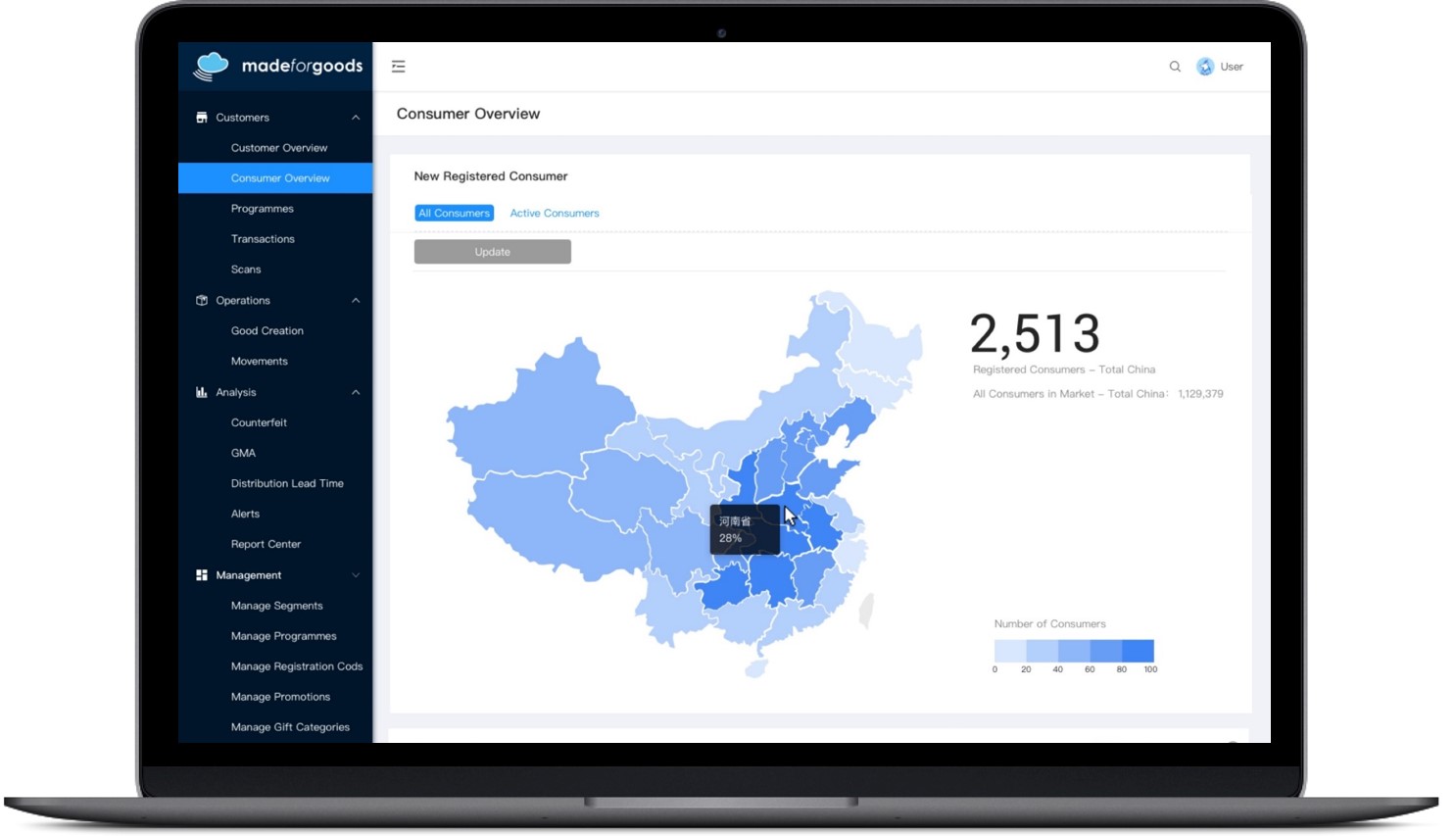Open Distribution Lead Time
This screenshot has height=836, width=1456.
click(x=287, y=483)
